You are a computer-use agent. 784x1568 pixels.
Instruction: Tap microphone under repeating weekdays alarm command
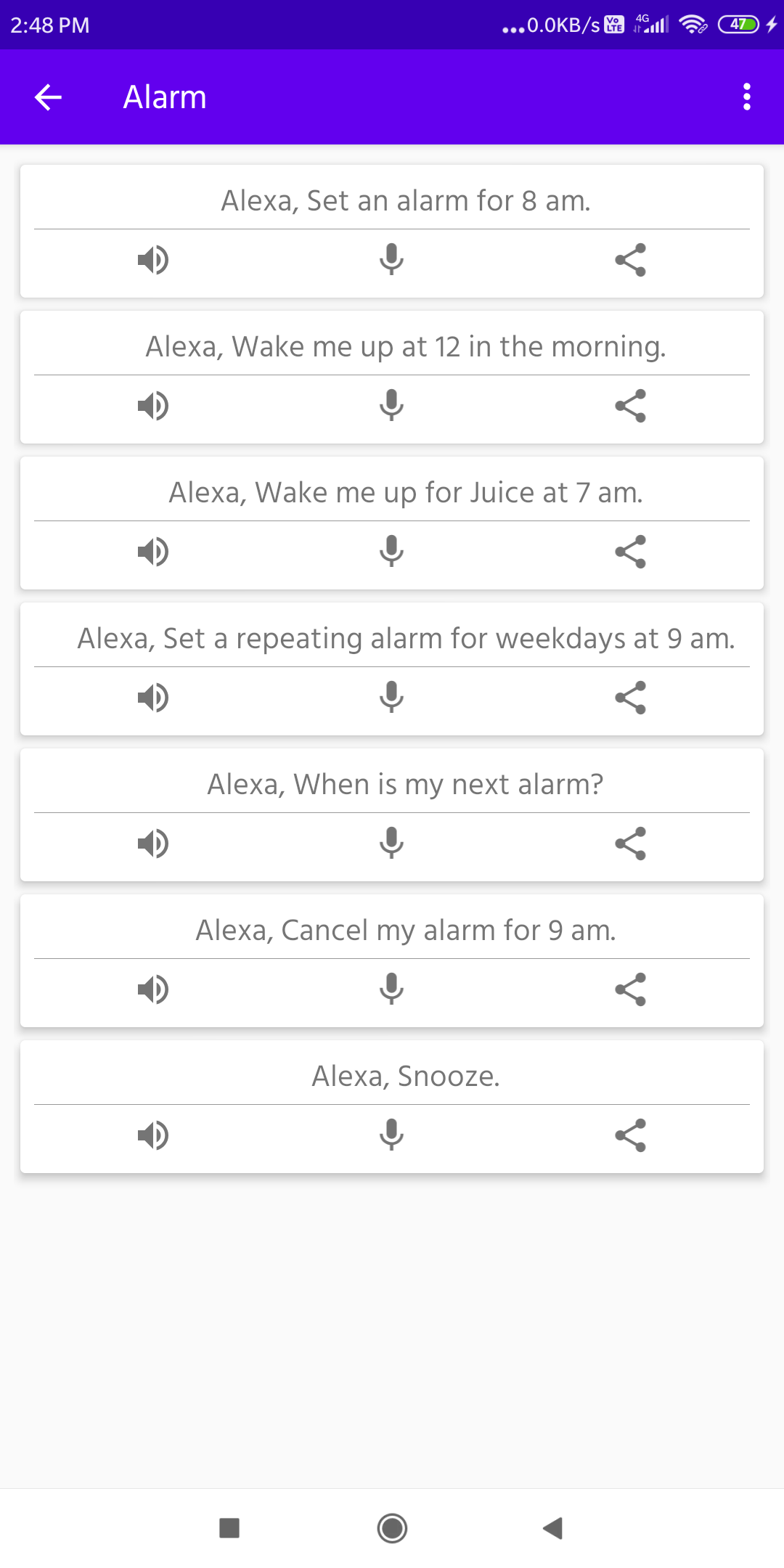click(391, 698)
